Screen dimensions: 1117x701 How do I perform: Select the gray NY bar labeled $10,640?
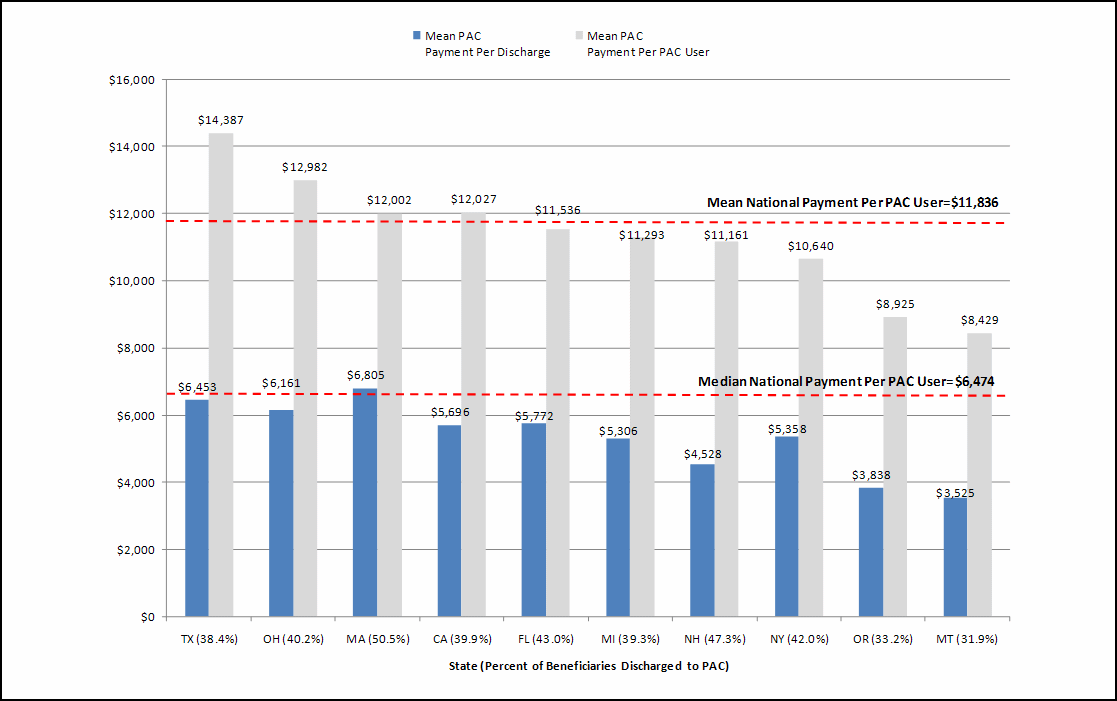click(811, 437)
